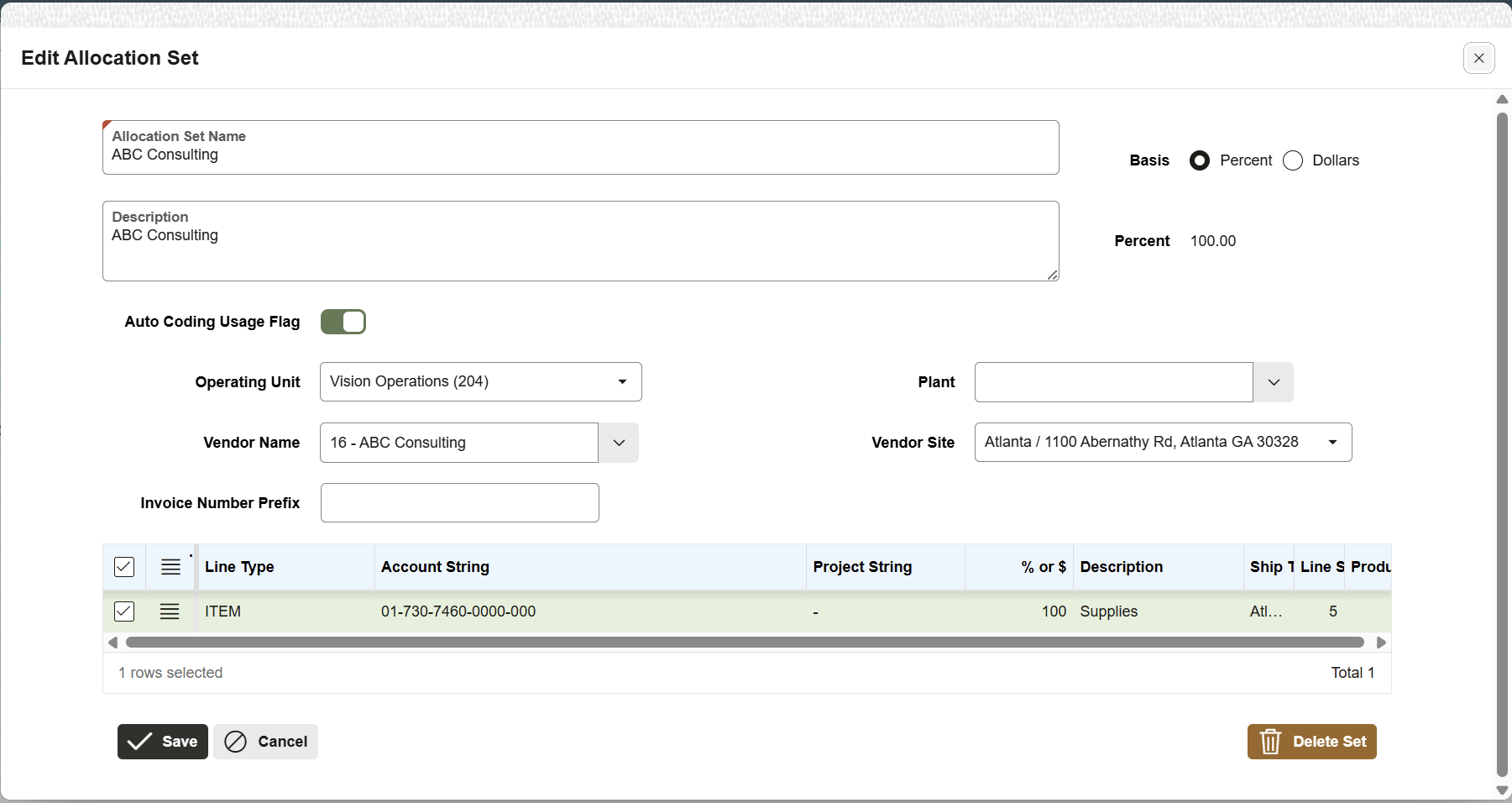Click the dialog scroll down arrow

(1502, 790)
